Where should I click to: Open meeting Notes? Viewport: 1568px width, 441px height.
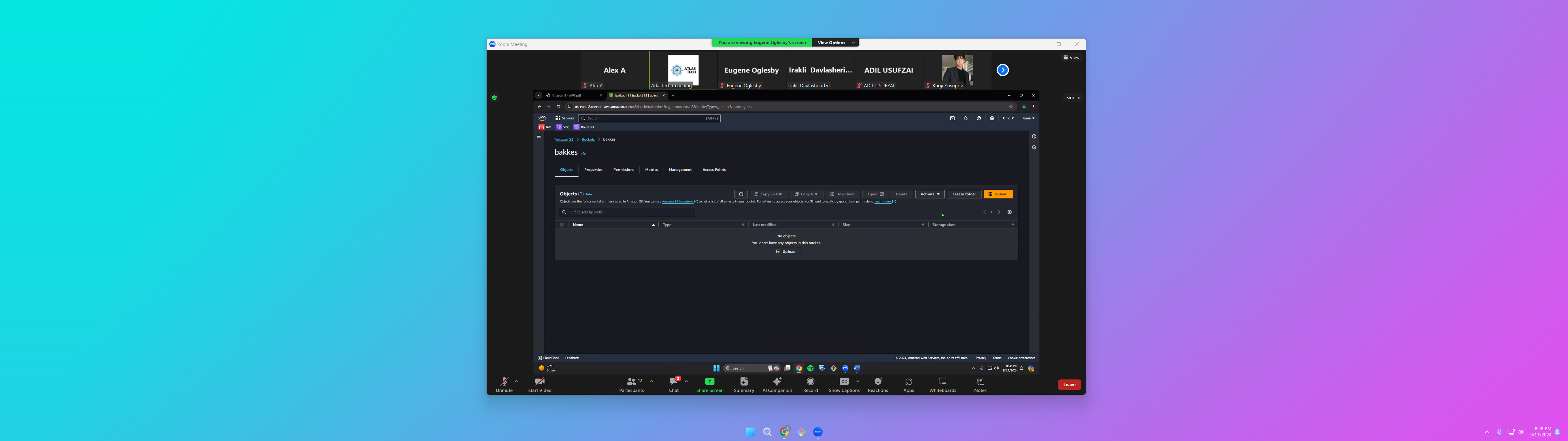pos(980,384)
